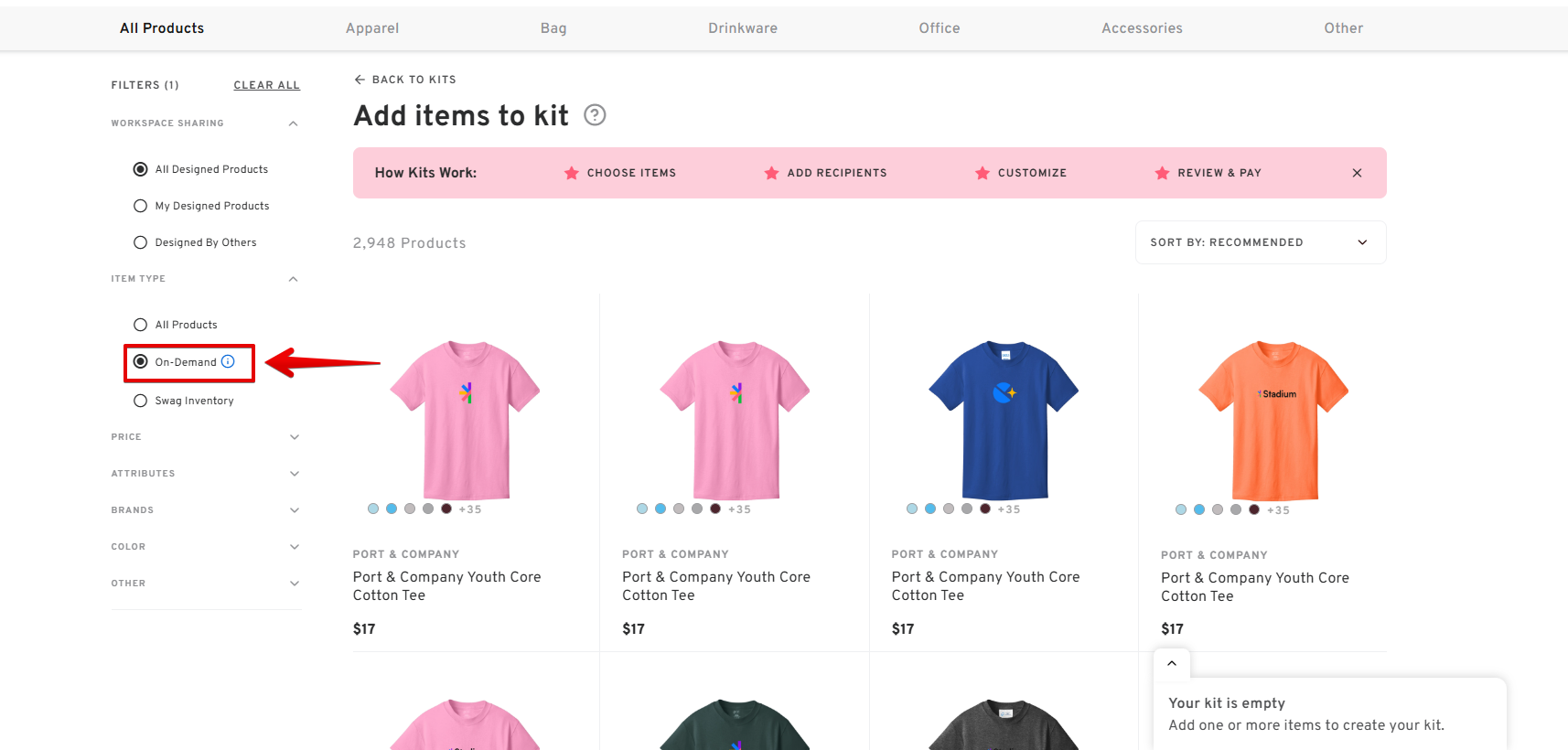Click the 2,948 Products count text
Screen dimensions: 1568x750
[x=409, y=243]
